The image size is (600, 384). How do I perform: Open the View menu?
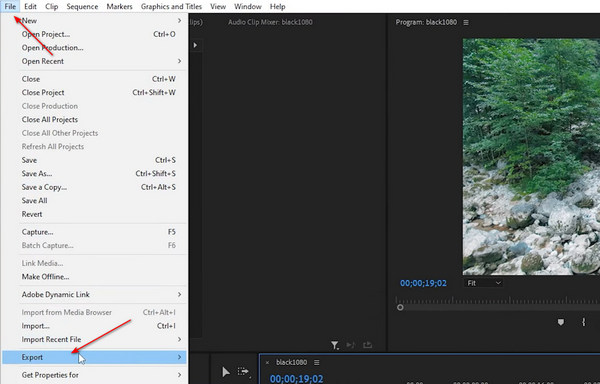pyautogui.click(x=218, y=7)
